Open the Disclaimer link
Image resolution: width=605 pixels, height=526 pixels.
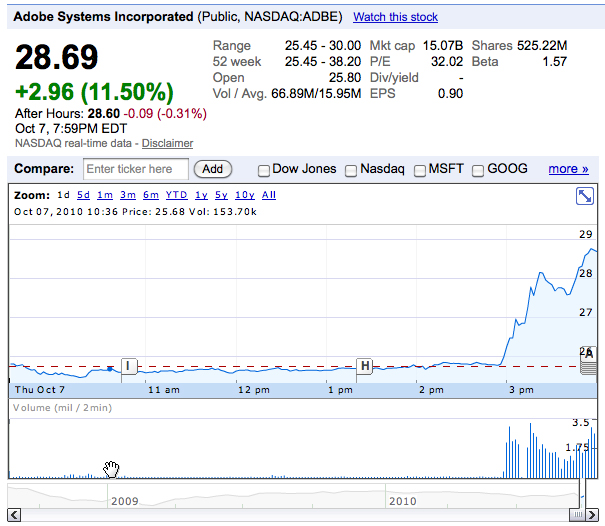(167, 143)
